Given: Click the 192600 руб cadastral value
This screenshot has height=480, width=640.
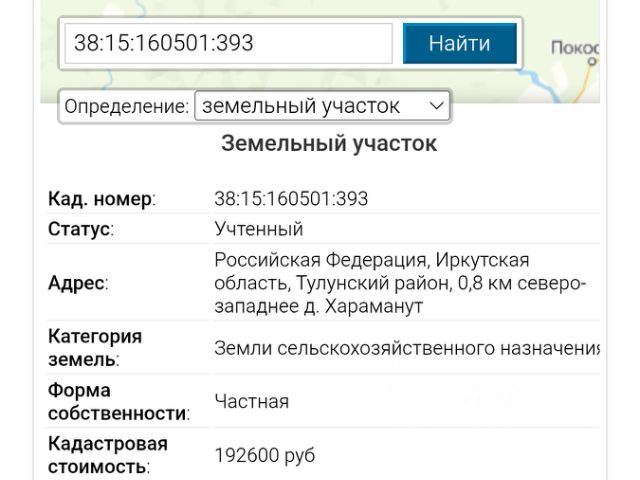Looking at the screenshot, I should (265, 455).
